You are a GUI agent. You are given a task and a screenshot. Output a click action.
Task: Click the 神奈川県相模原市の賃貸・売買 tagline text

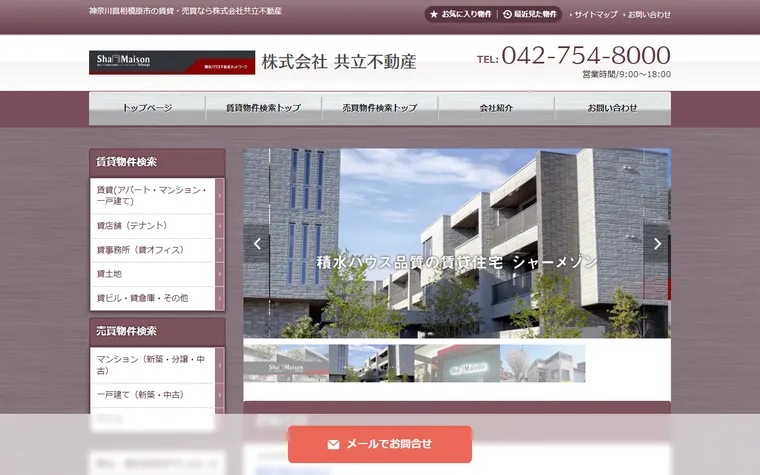(x=186, y=11)
